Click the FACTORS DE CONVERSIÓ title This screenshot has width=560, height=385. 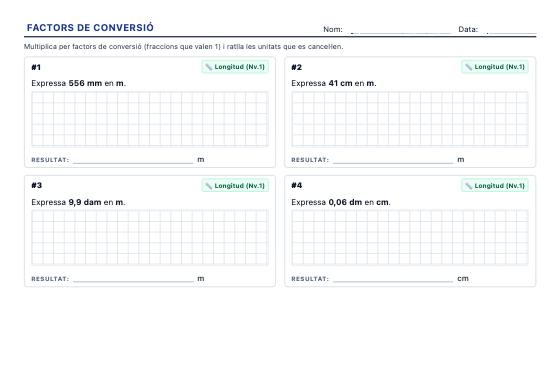click(90, 28)
